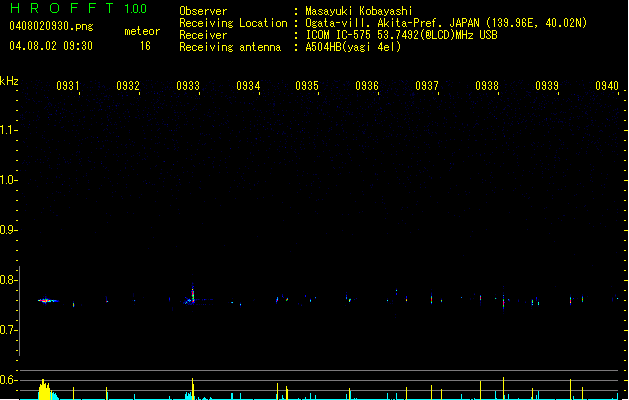The height and width of the screenshot is (400, 629).
Task: Click the large yellow power burst near 0931
Action: [x=45, y=390]
